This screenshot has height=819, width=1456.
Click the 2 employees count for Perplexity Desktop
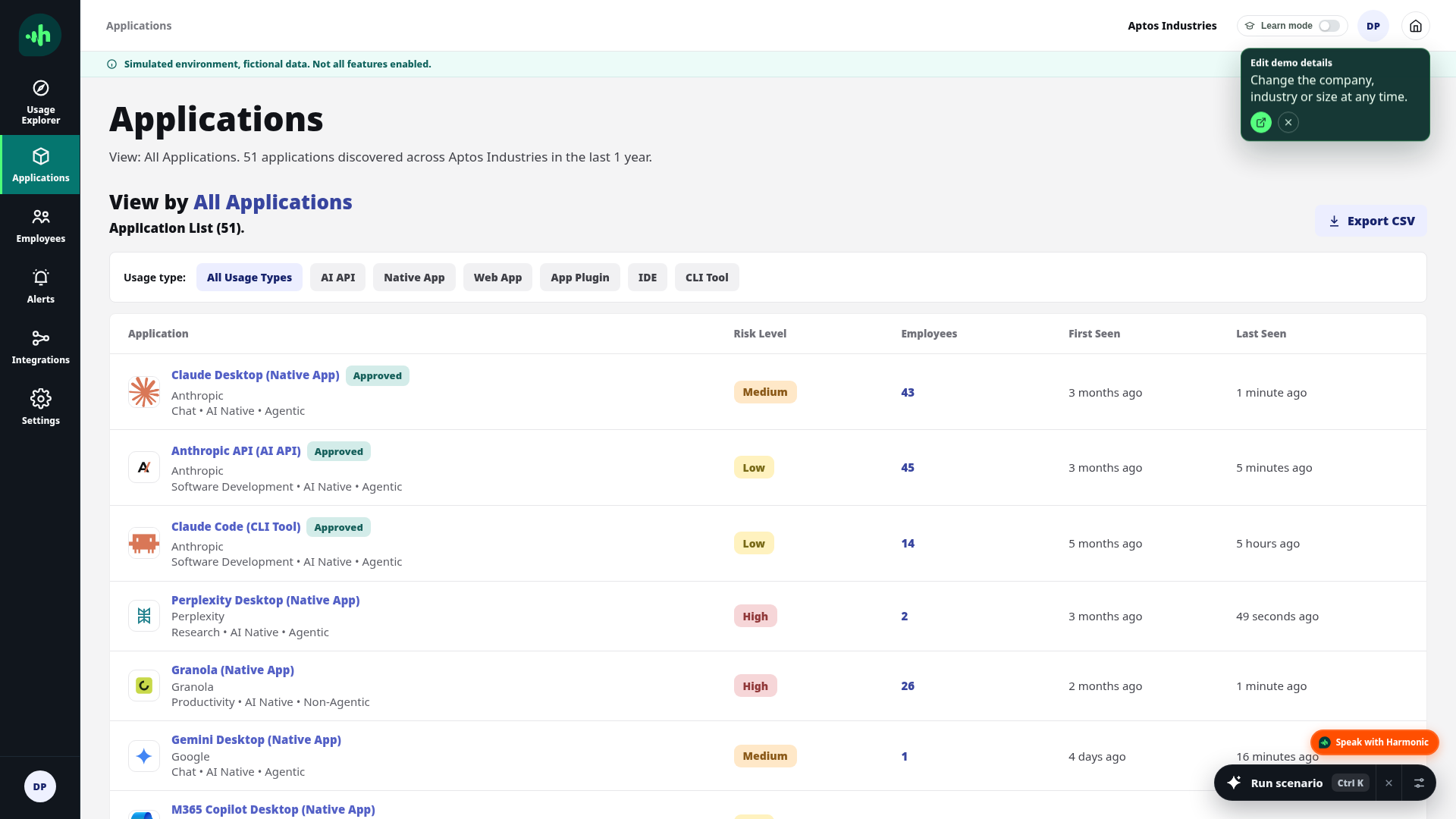click(x=905, y=617)
